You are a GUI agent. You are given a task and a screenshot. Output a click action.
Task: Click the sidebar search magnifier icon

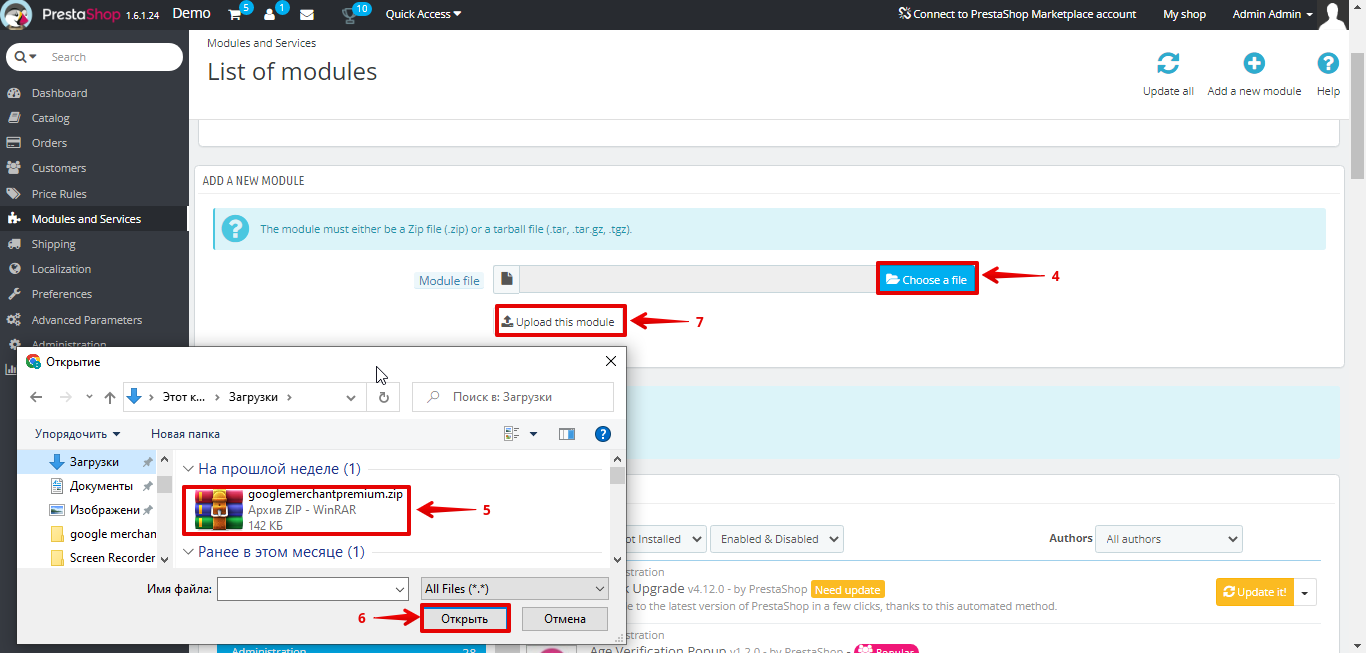point(20,57)
